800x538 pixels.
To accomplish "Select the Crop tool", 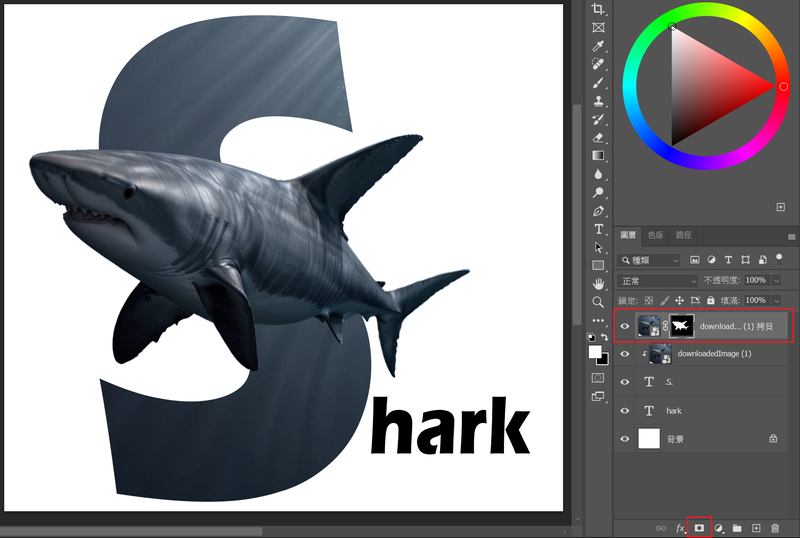I will [598, 9].
